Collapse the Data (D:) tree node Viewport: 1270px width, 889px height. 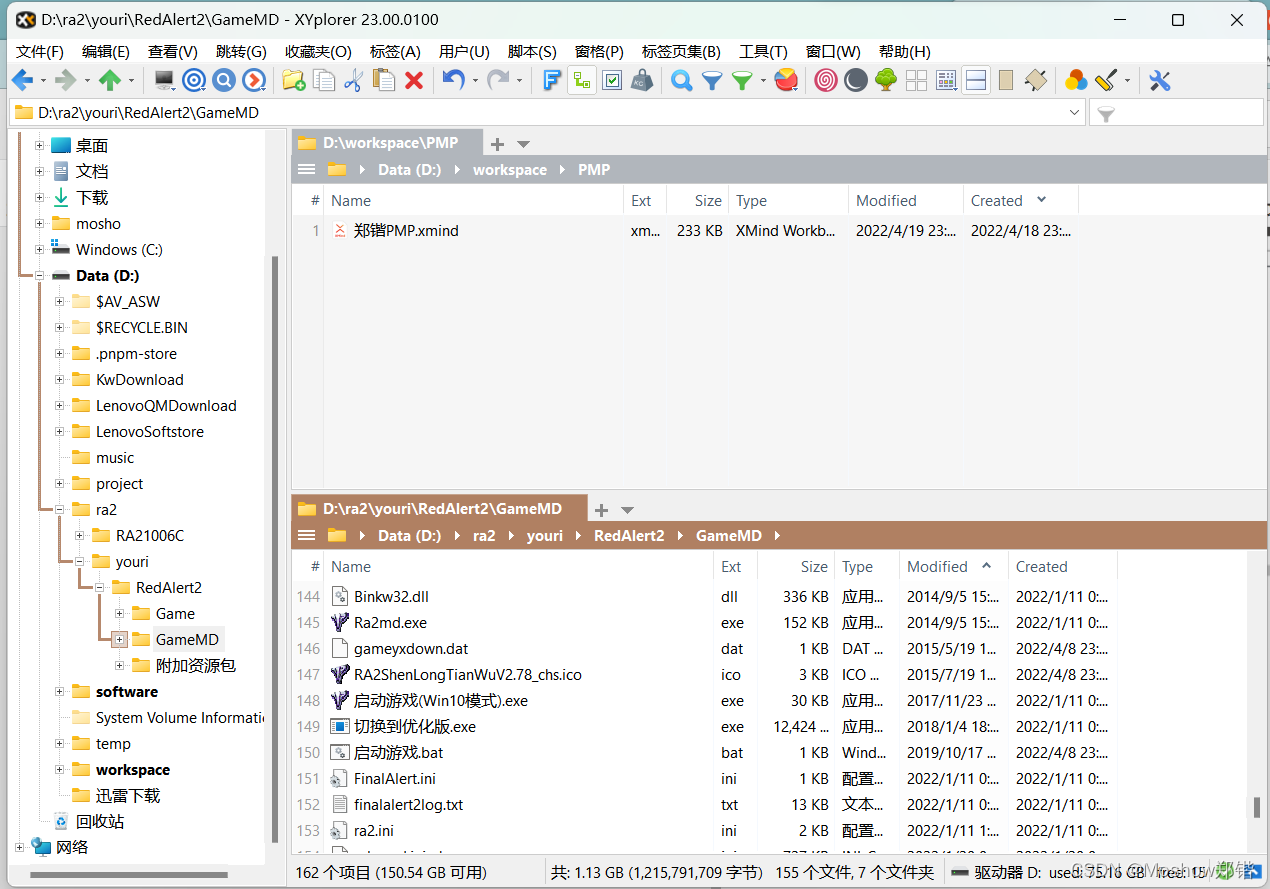click(x=39, y=275)
